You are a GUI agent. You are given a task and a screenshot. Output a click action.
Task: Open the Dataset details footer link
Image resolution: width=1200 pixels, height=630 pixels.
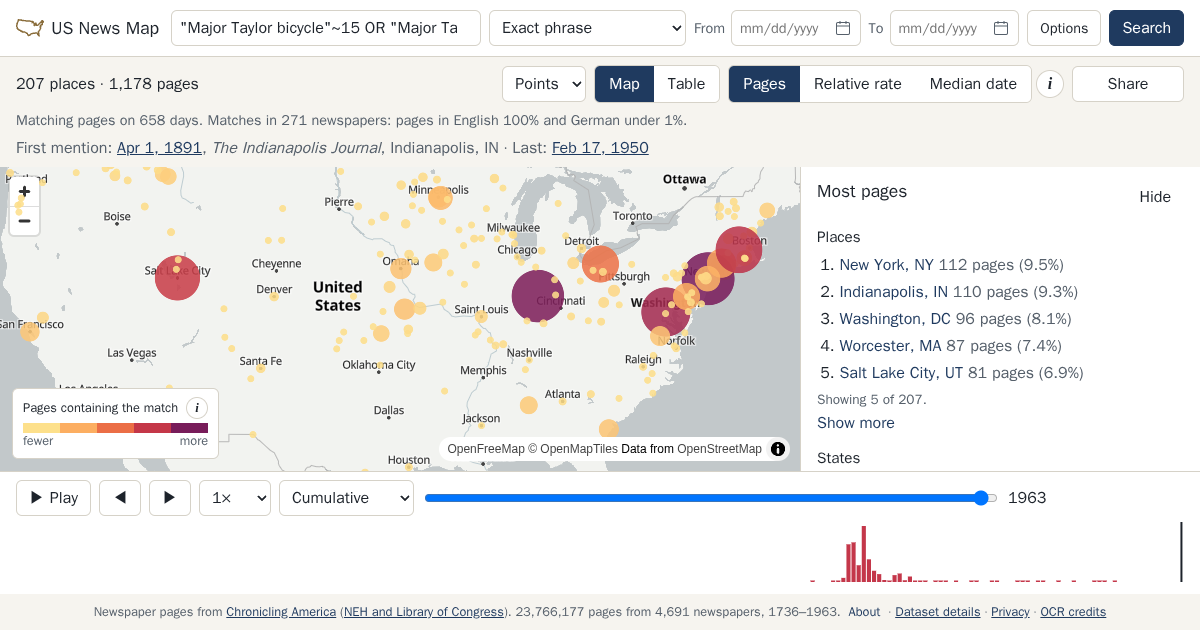[x=938, y=612]
